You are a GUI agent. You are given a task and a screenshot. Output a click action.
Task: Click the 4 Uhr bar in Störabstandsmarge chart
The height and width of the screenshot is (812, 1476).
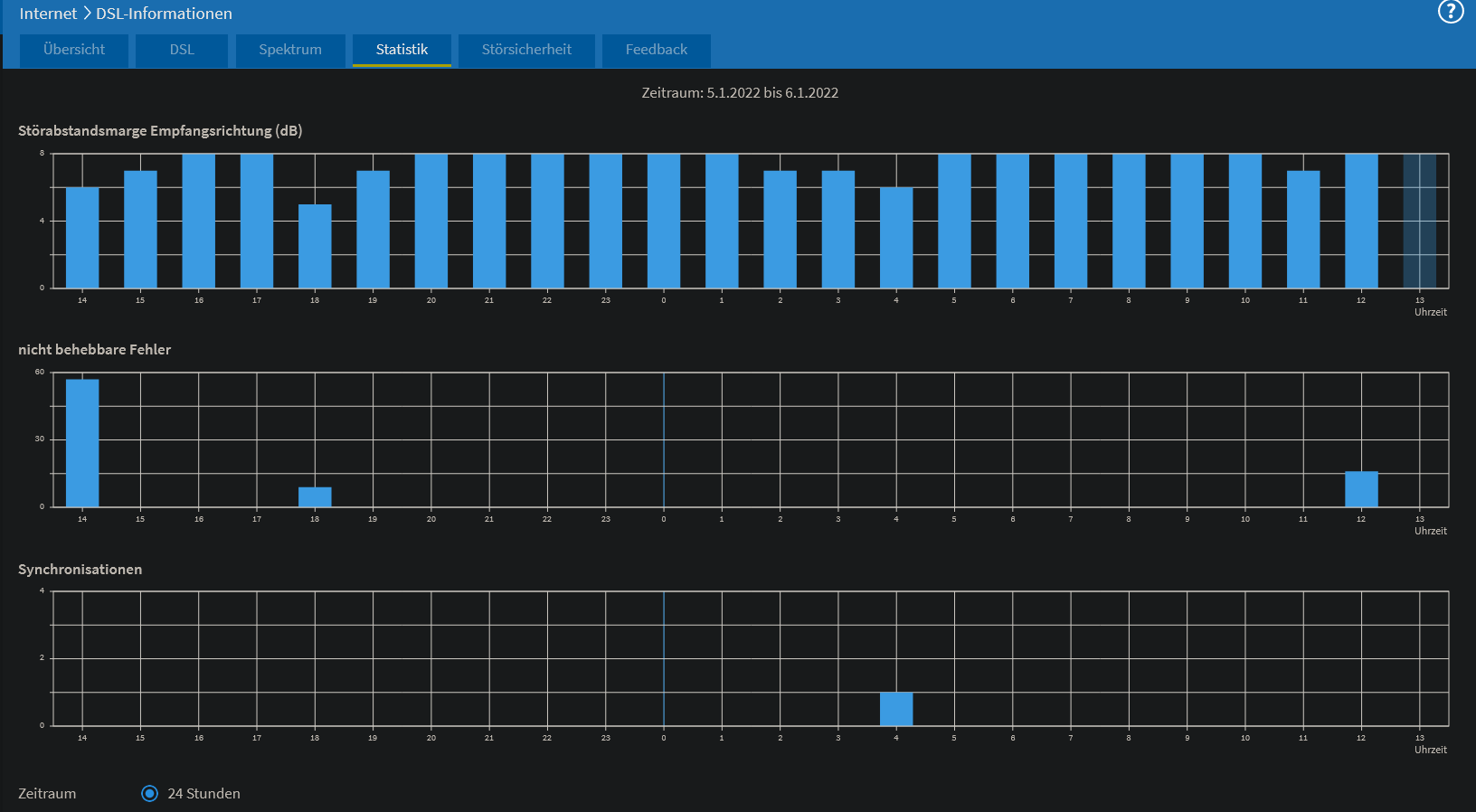pyautogui.click(x=896, y=238)
